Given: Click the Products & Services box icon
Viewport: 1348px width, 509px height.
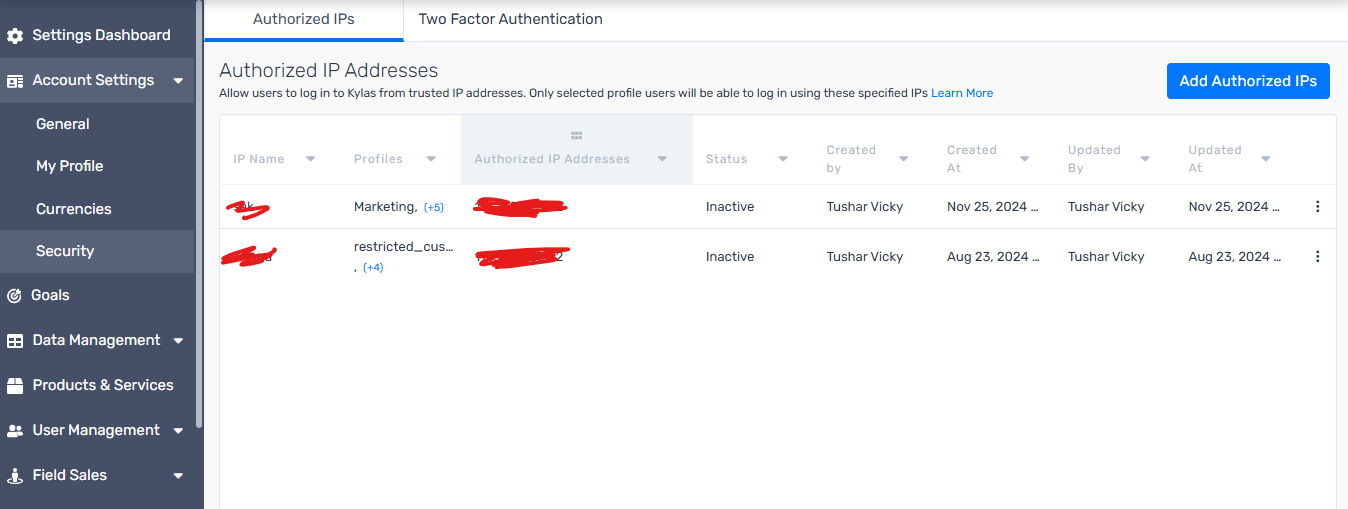Looking at the screenshot, I should coord(15,385).
